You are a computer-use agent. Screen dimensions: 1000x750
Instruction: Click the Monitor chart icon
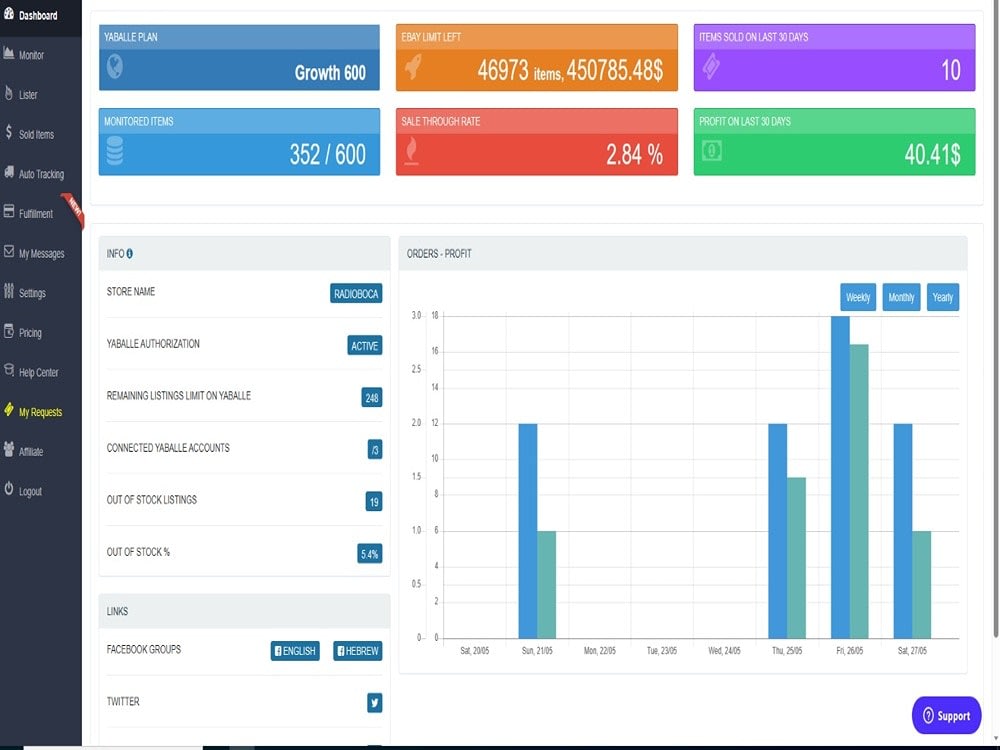click(x=9, y=54)
